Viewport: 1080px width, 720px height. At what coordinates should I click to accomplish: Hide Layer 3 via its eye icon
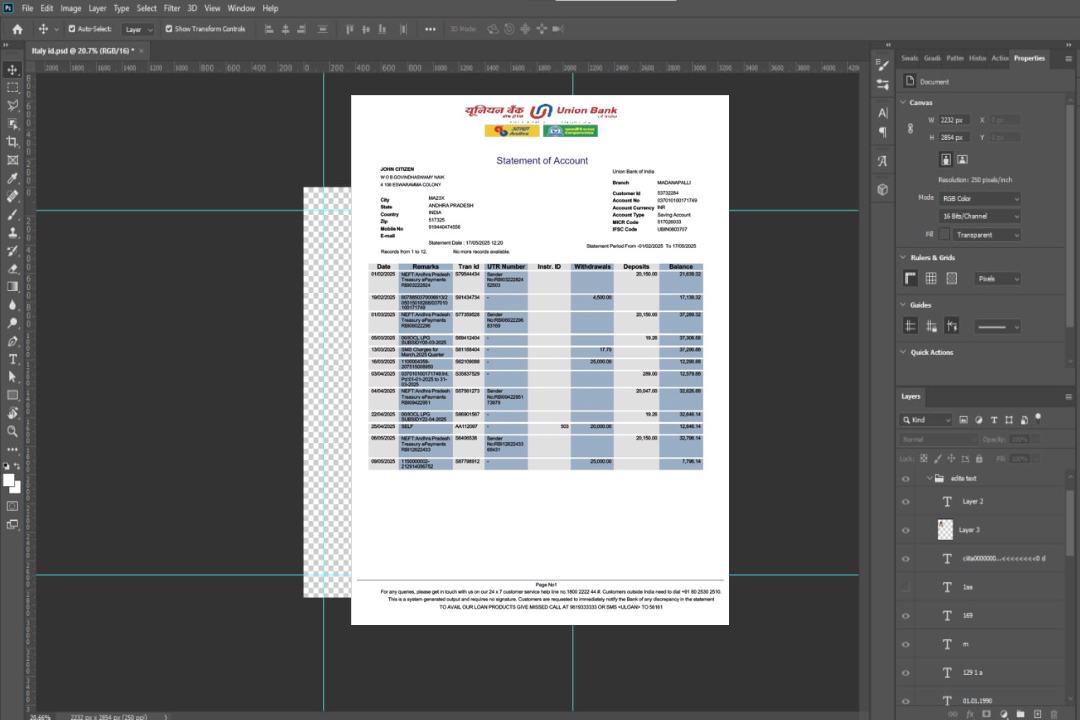906,531
